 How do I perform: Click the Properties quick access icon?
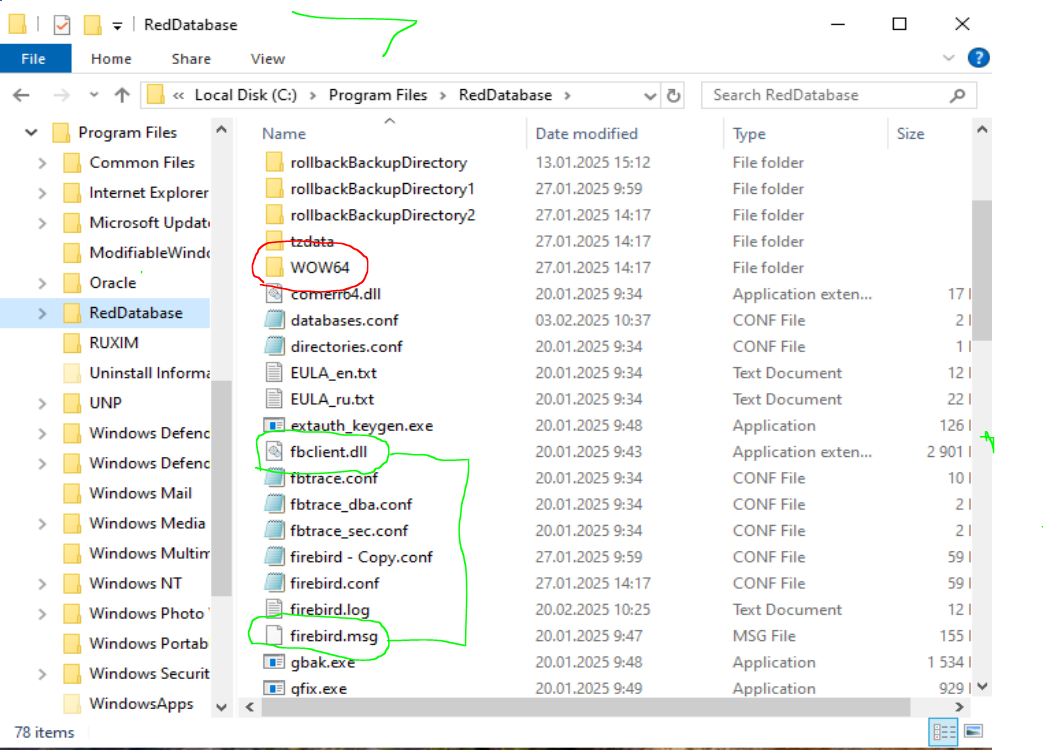[x=61, y=25]
